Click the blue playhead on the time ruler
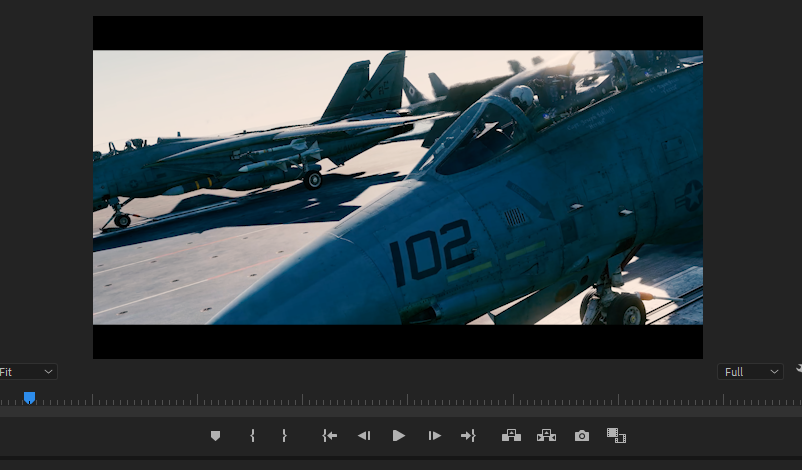802x470 pixels. [30, 397]
